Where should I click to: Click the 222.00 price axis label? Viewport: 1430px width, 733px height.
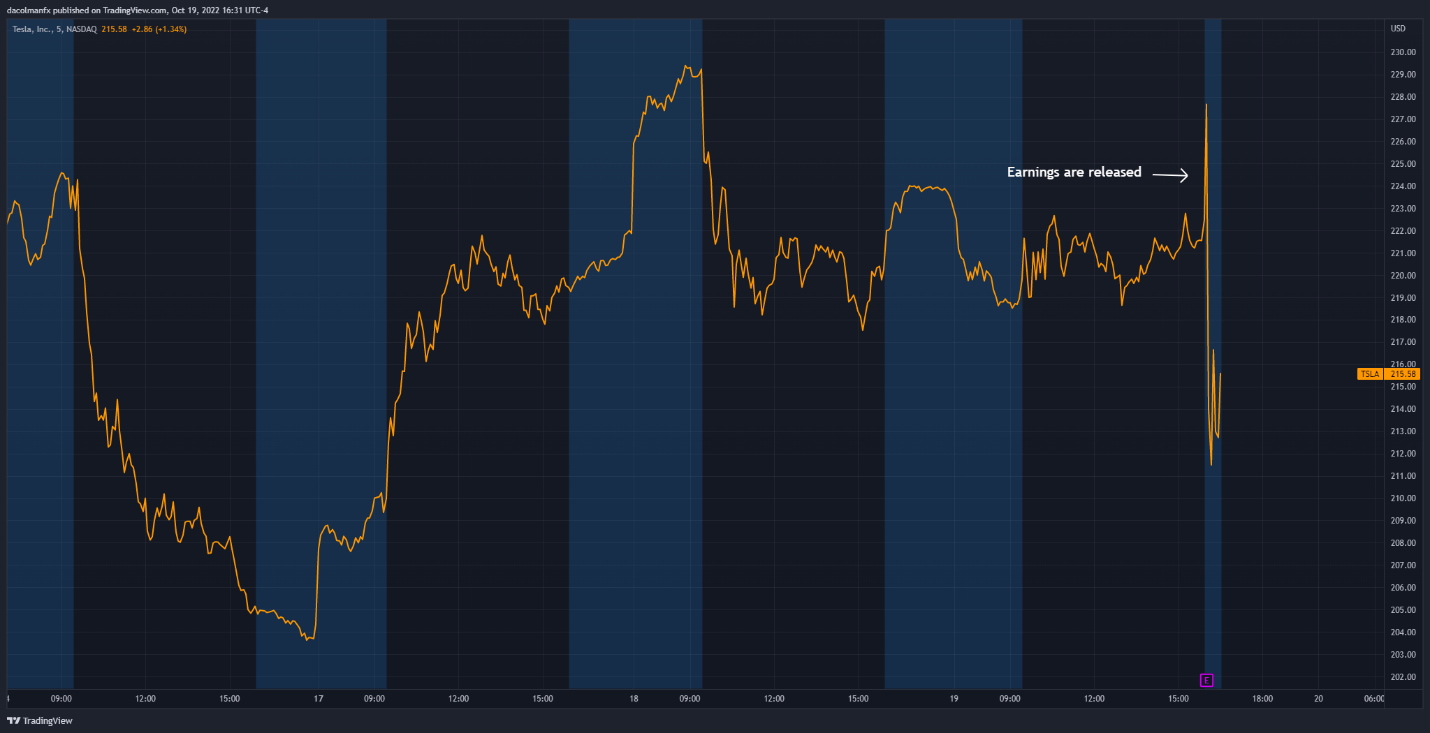pyautogui.click(x=1402, y=231)
